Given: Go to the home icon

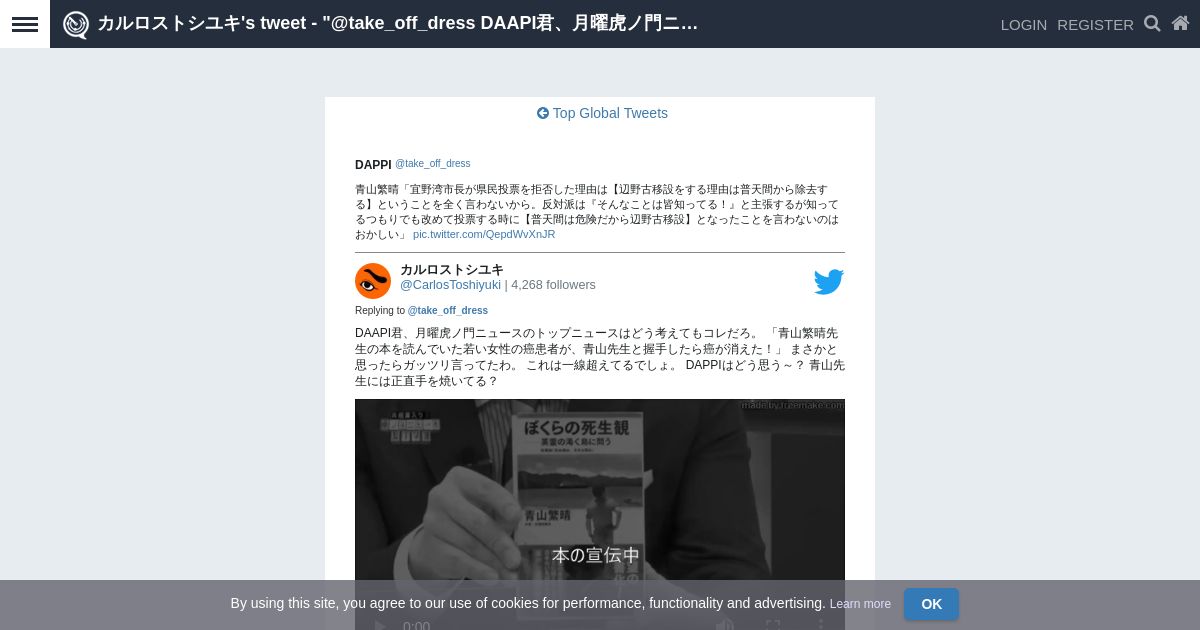Looking at the screenshot, I should tap(1180, 23).
